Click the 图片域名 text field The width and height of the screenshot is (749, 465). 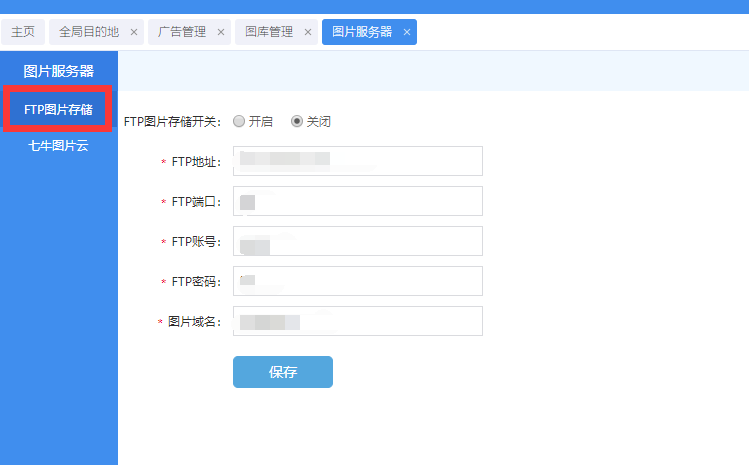point(357,321)
